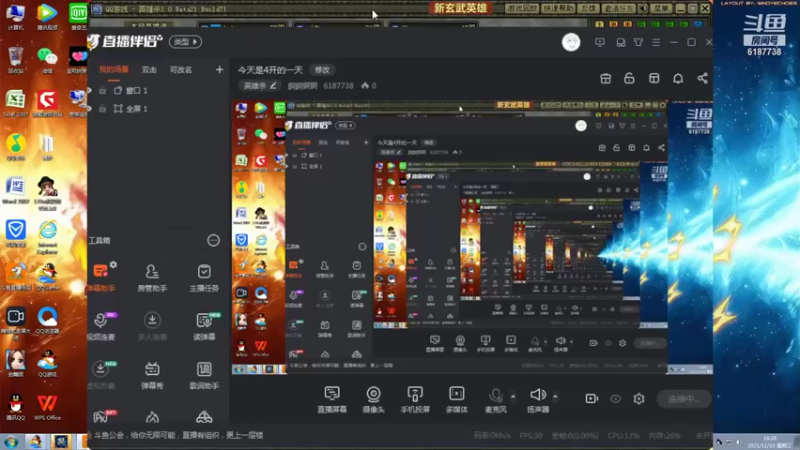The width and height of the screenshot is (800, 450).
Task: Click the 麦克风 microphone icon
Action: [495, 395]
